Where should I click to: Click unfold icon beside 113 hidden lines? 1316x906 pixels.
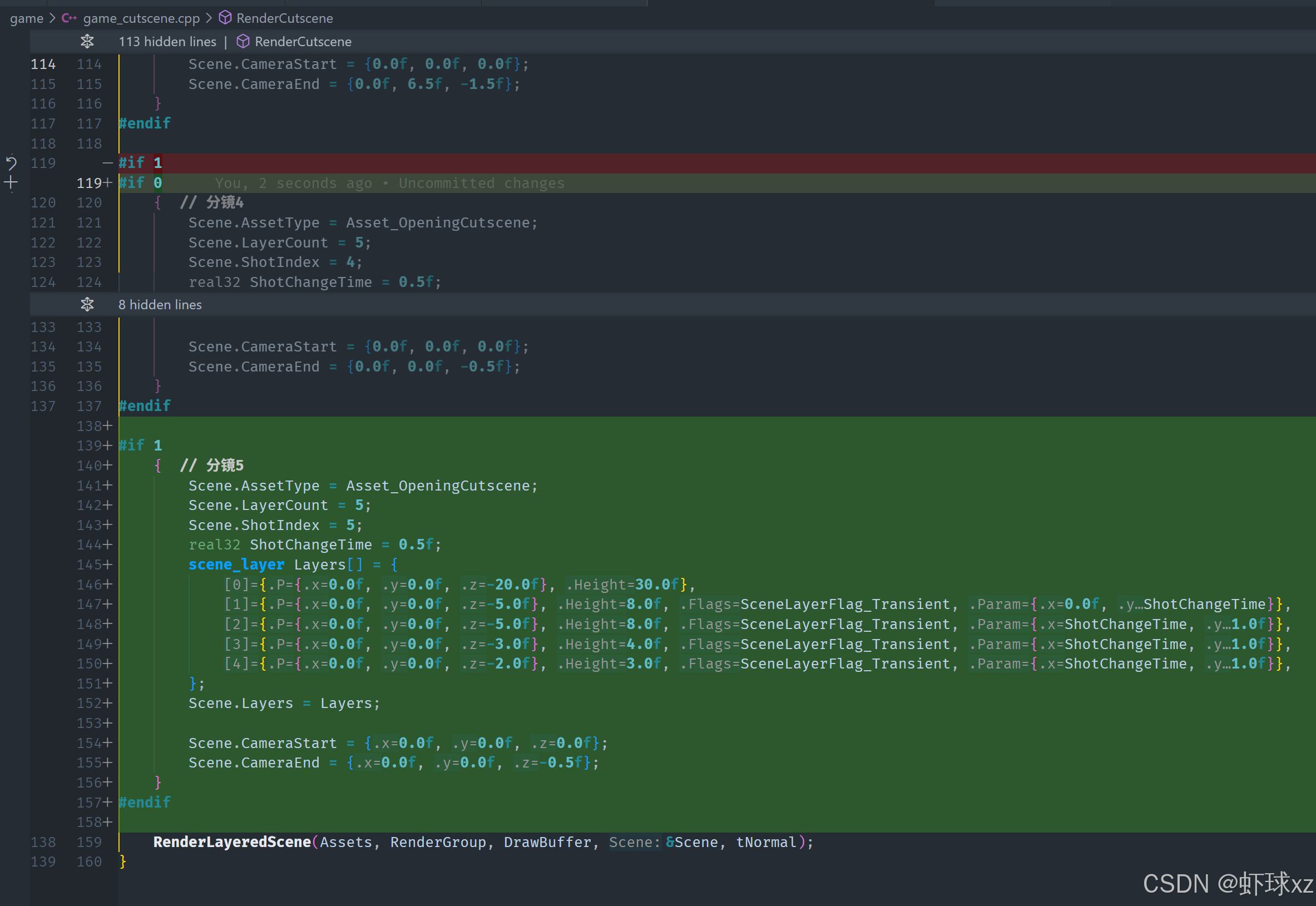pos(87,42)
